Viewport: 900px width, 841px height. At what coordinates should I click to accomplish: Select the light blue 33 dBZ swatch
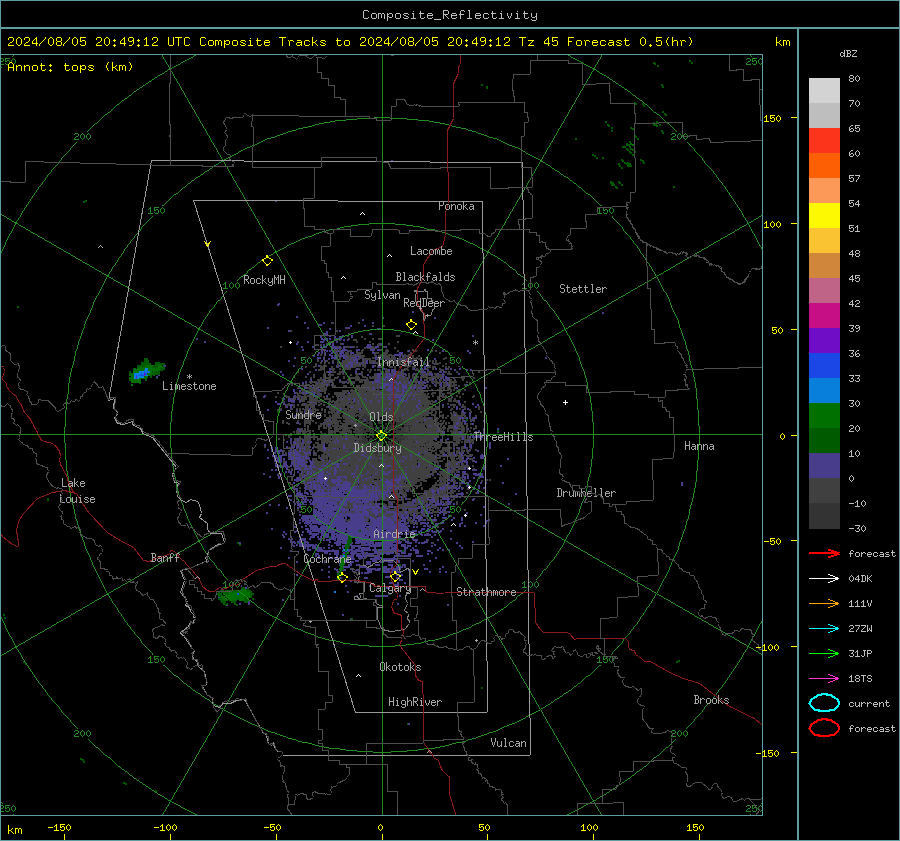pyautogui.click(x=824, y=390)
